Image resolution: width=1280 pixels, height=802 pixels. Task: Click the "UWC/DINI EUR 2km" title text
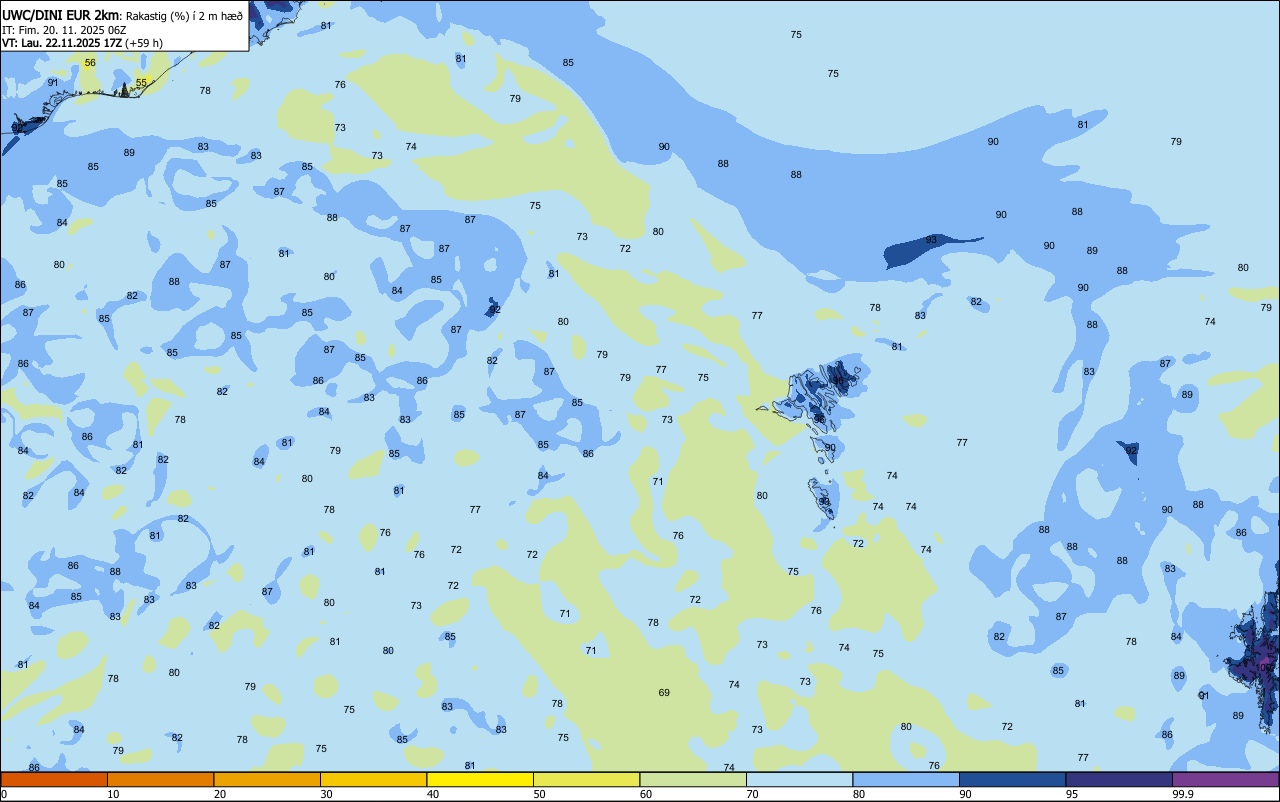(61, 14)
